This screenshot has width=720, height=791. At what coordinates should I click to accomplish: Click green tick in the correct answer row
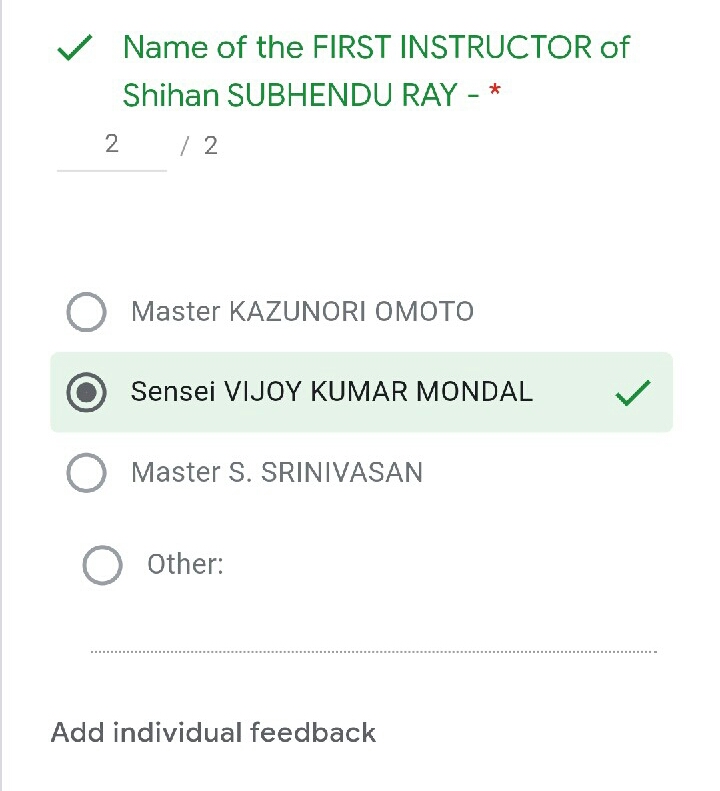pos(633,393)
